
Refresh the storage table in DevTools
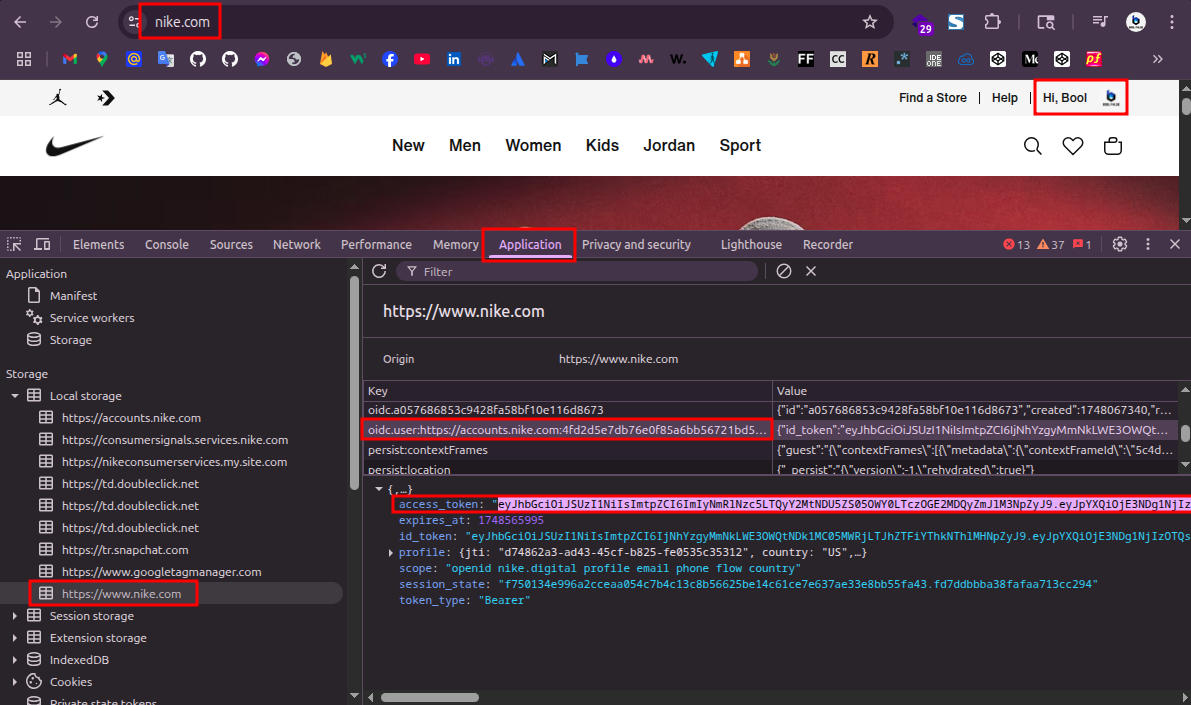click(379, 271)
